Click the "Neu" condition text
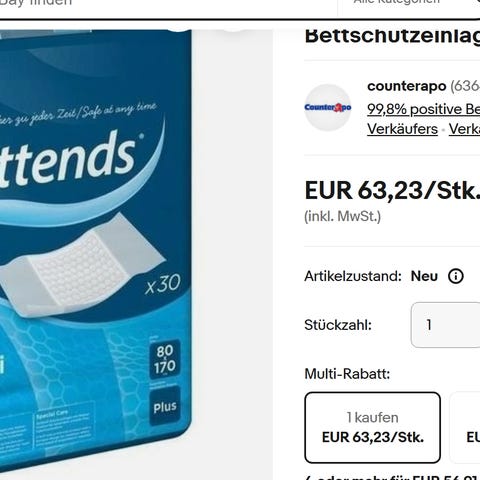This screenshot has width=480, height=480. pyautogui.click(x=424, y=276)
